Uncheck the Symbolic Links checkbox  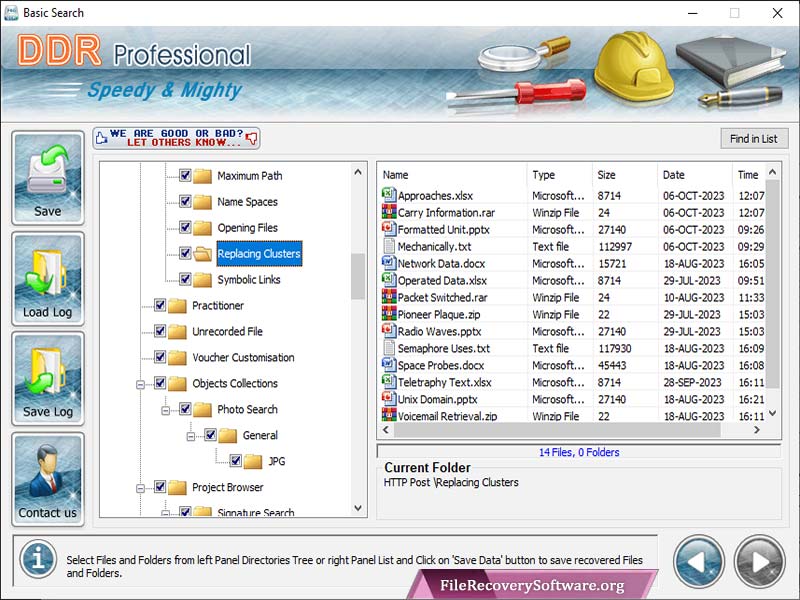(x=185, y=279)
